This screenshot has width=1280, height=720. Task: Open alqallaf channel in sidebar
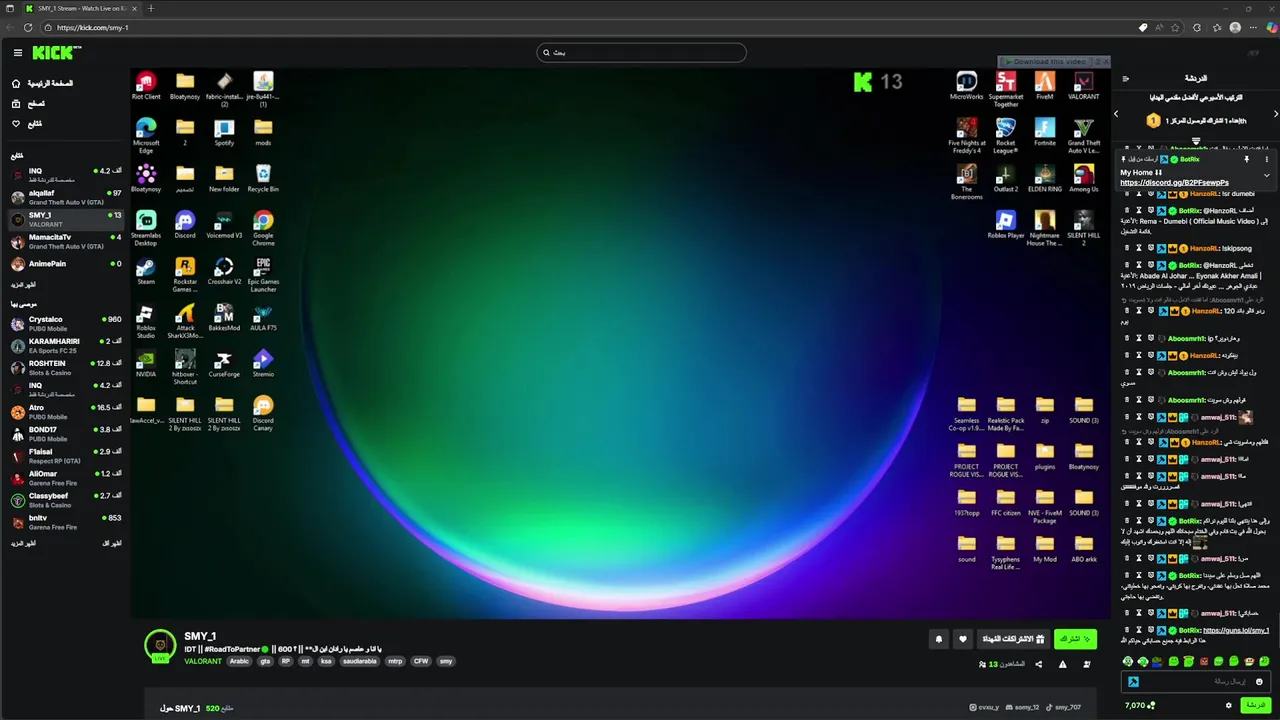click(x=65, y=196)
